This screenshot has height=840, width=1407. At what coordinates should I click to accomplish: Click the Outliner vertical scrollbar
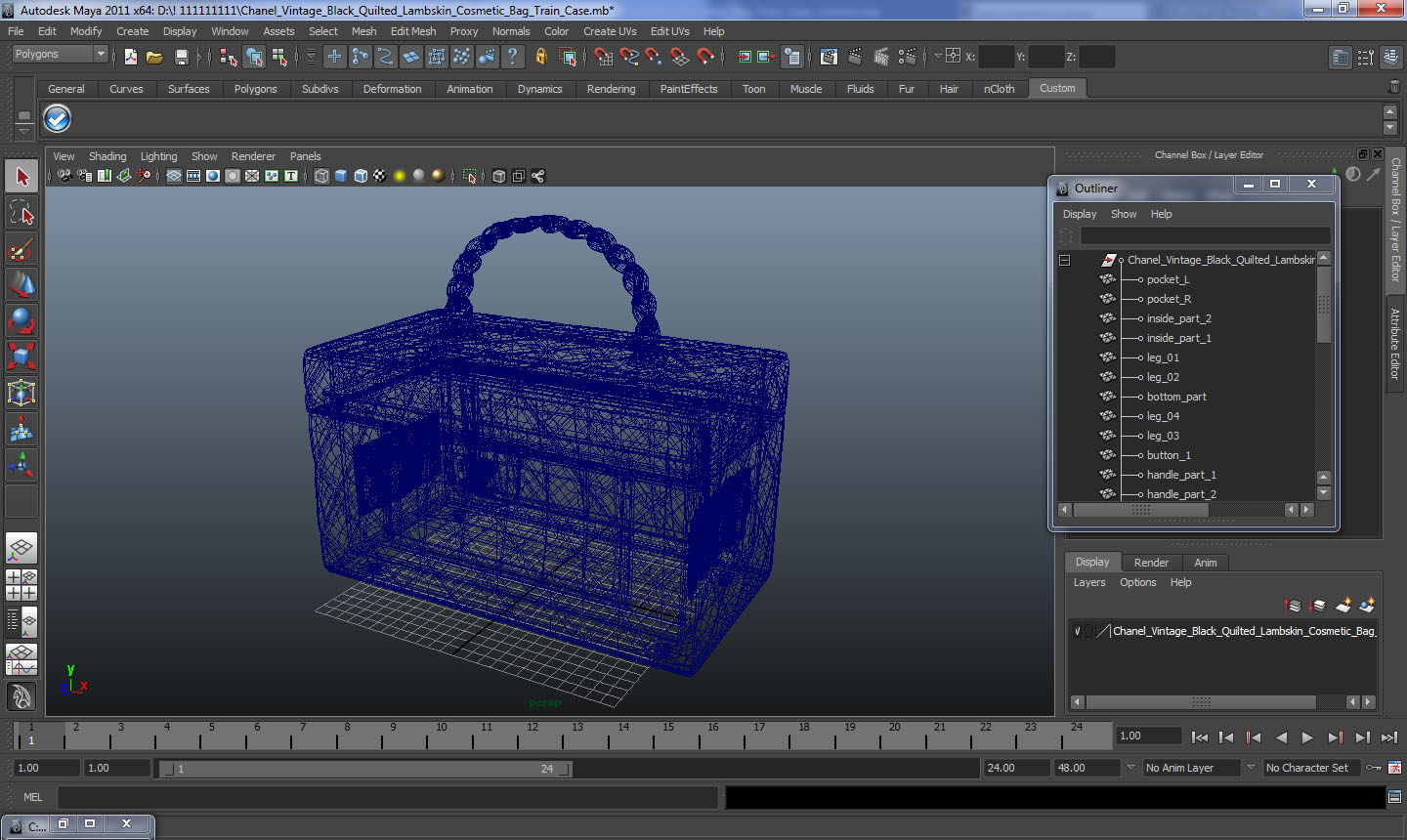coord(1324,304)
